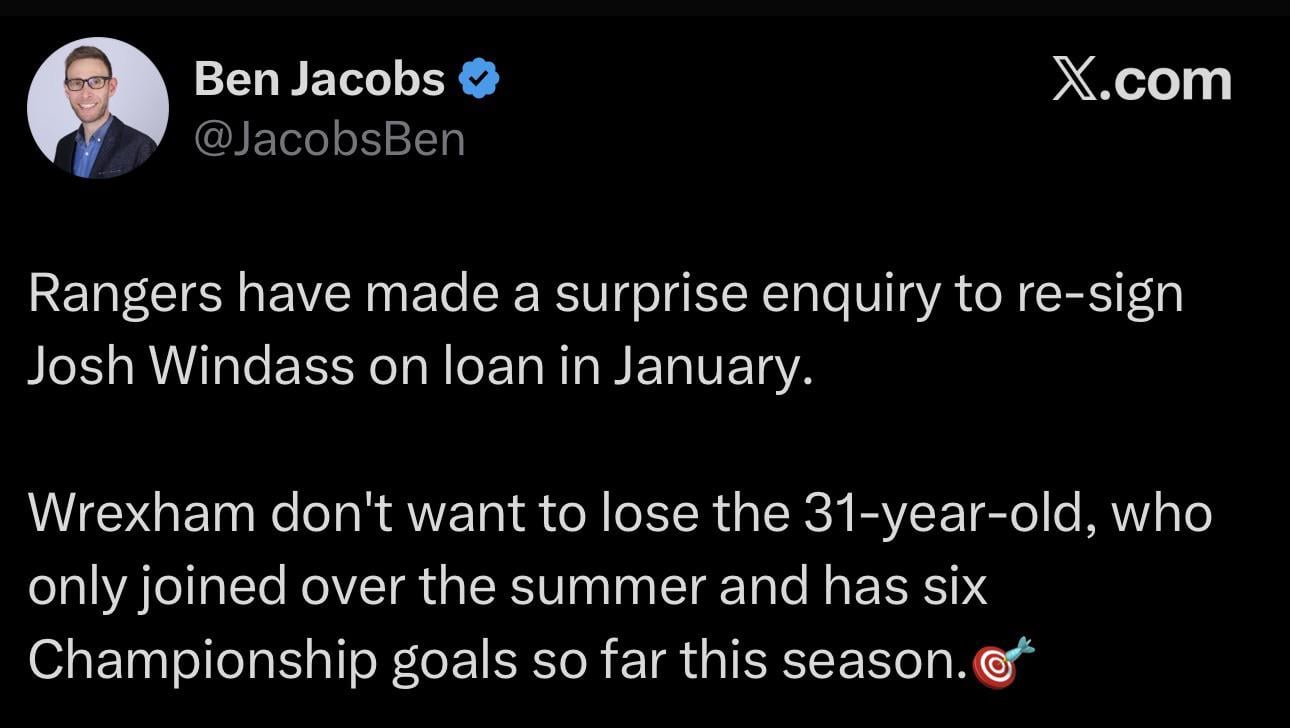Select the name "Josh Windass"
This screenshot has height=728, width=1290.
click(x=190, y=369)
